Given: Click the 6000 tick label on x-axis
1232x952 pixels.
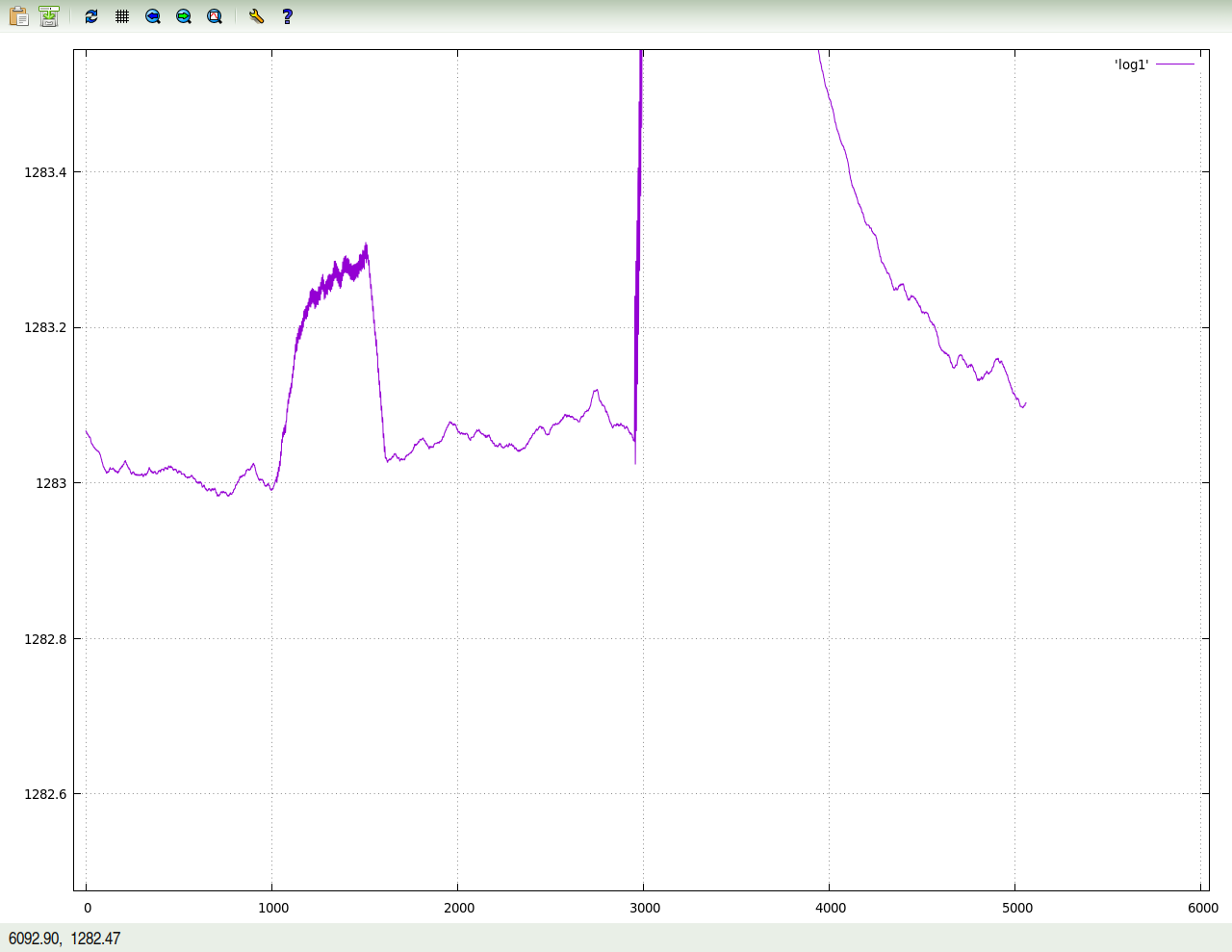Looking at the screenshot, I should point(1202,908).
